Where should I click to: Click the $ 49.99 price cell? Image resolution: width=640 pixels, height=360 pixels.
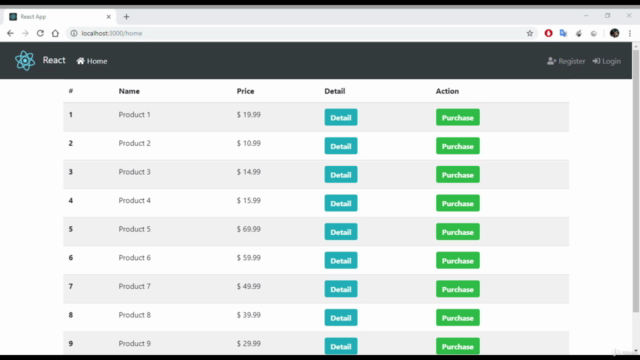point(249,286)
